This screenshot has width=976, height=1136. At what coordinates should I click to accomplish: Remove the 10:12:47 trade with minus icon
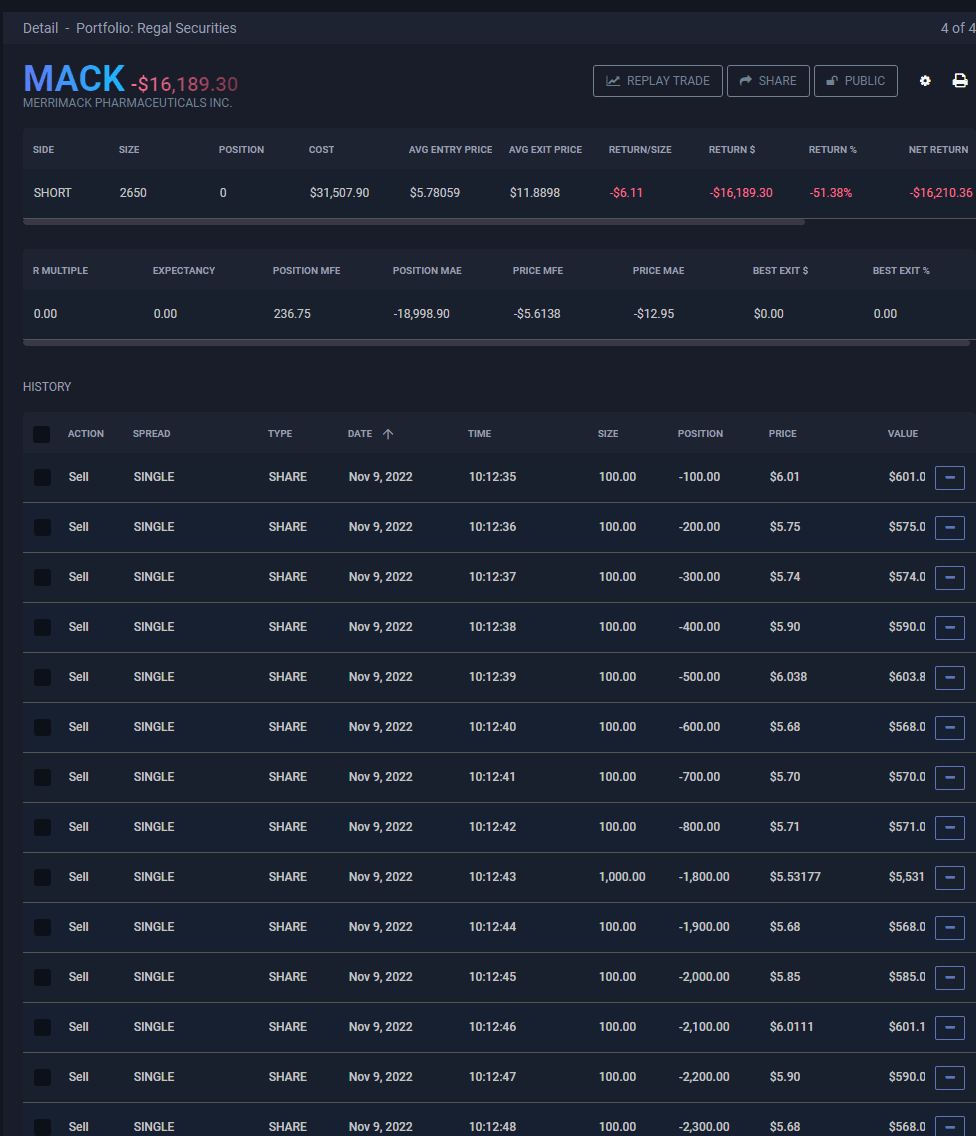[x=950, y=1078]
